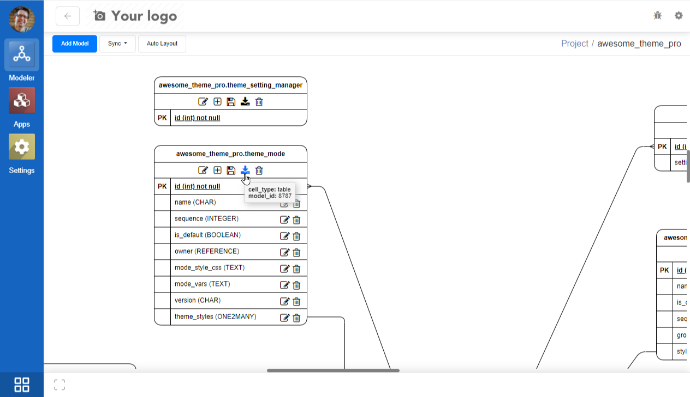The width and height of the screenshot is (690, 397).
Task: Edit the theme_styles (ONE2MANY) field
Action: 285,318
